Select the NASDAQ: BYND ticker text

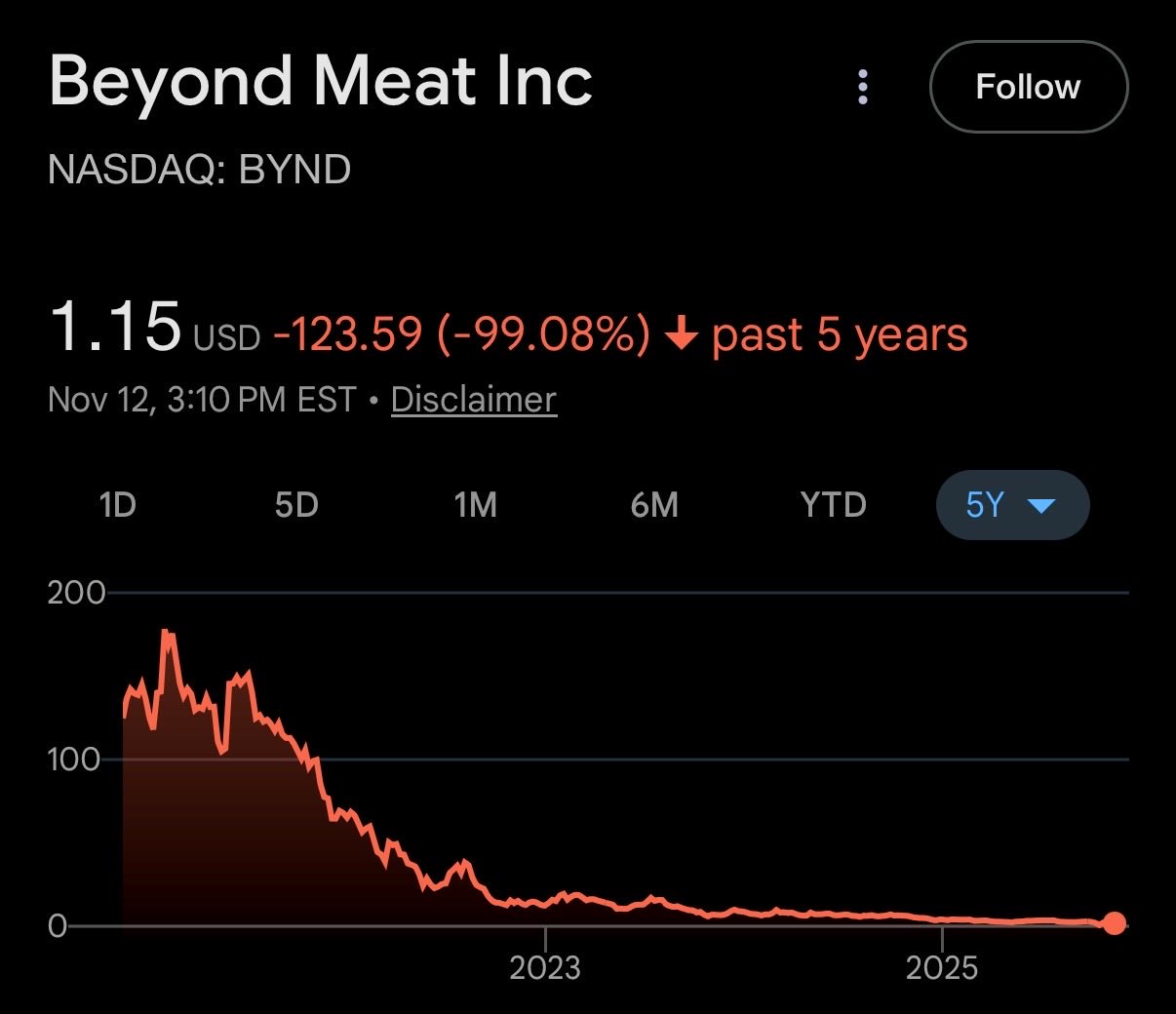tap(200, 170)
